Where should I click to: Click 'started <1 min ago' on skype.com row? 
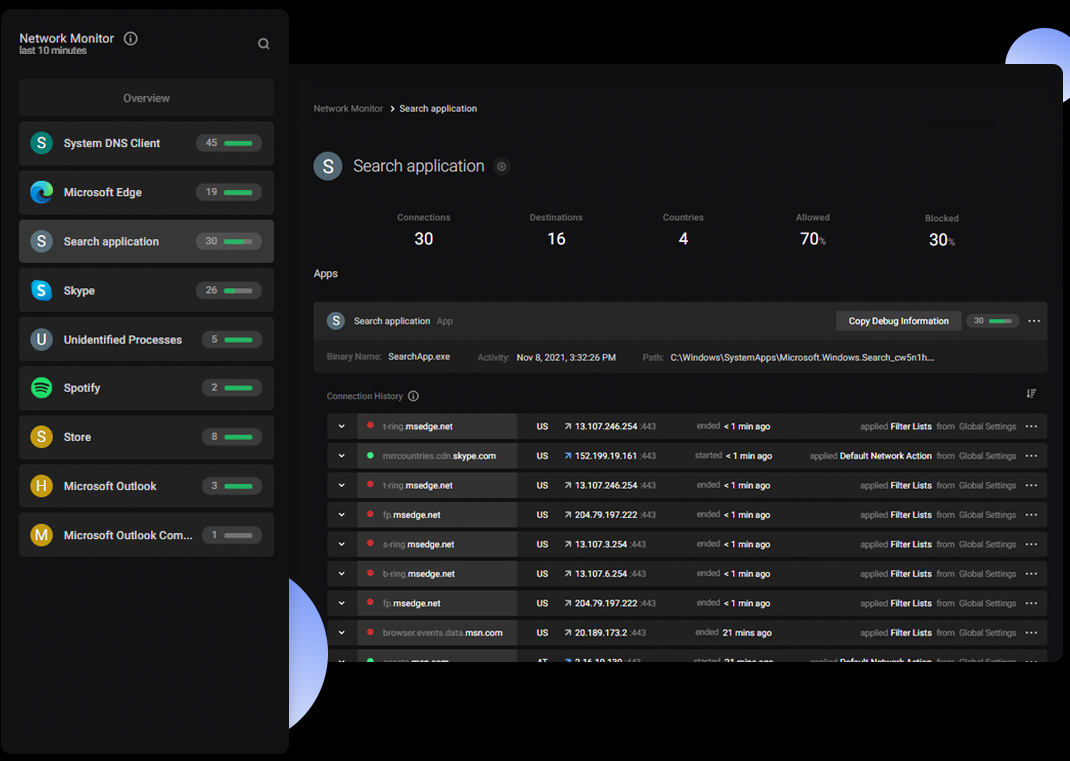click(x=734, y=456)
